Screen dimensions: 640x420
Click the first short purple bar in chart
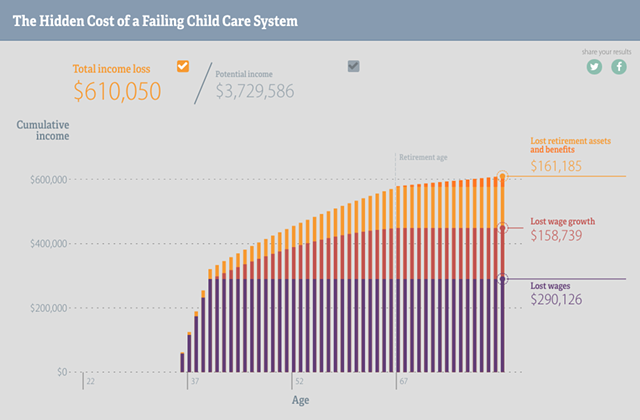pyautogui.click(x=182, y=362)
